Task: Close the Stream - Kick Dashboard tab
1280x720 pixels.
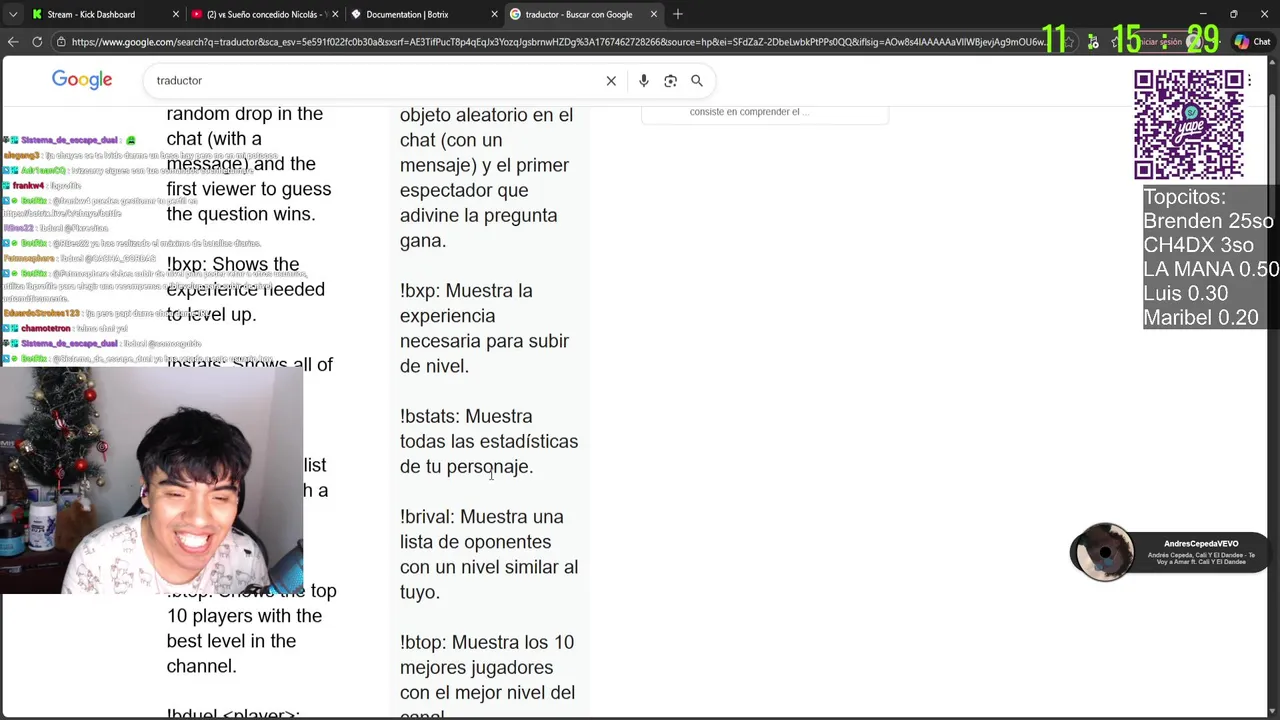Action: pyautogui.click(x=176, y=14)
